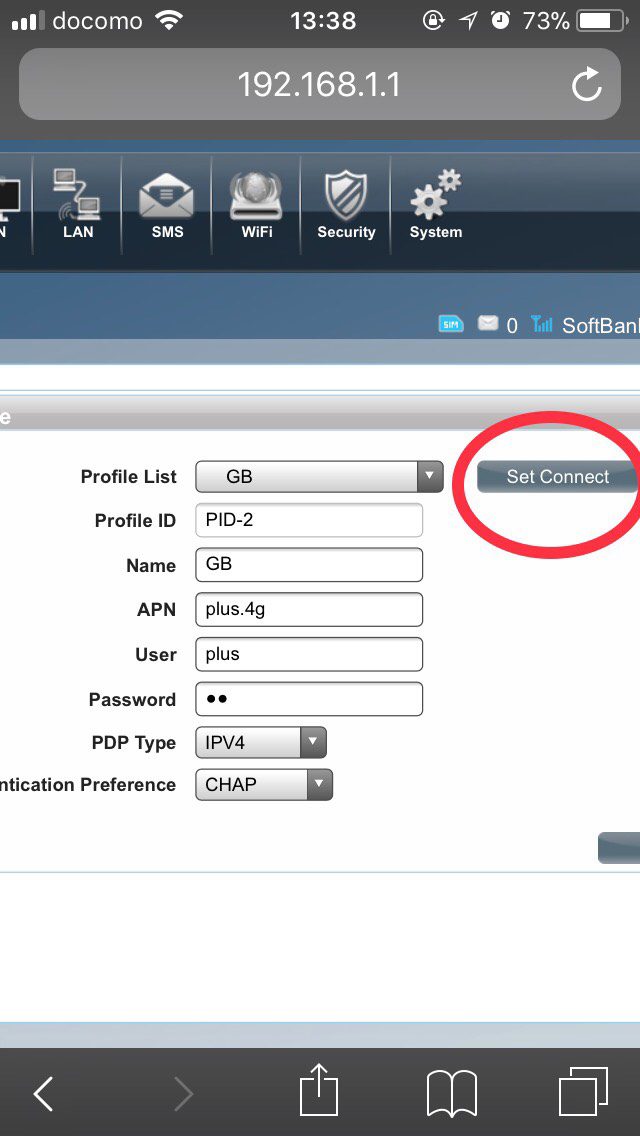Open Safari tabs overview icon
This screenshot has height=1136, width=640.
[583, 1092]
